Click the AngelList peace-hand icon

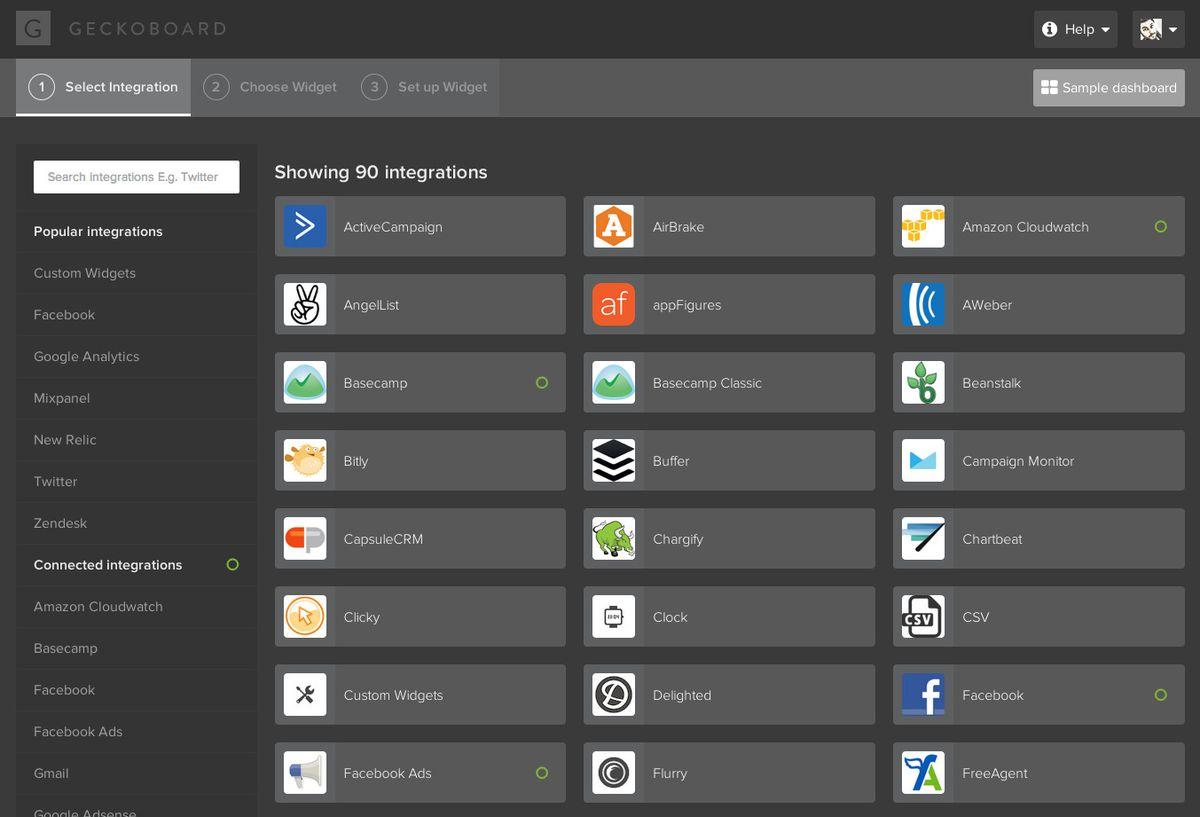[x=305, y=305]
